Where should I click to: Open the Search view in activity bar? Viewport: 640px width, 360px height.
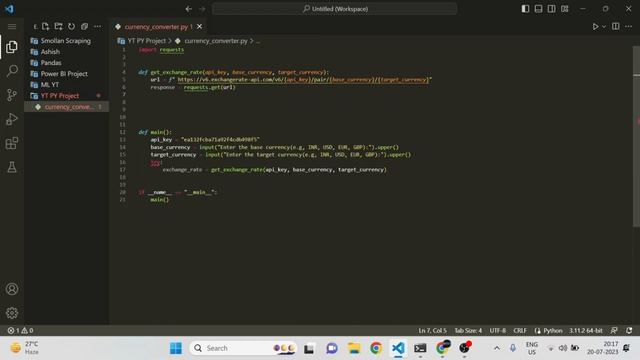click(x=12, y=71)
